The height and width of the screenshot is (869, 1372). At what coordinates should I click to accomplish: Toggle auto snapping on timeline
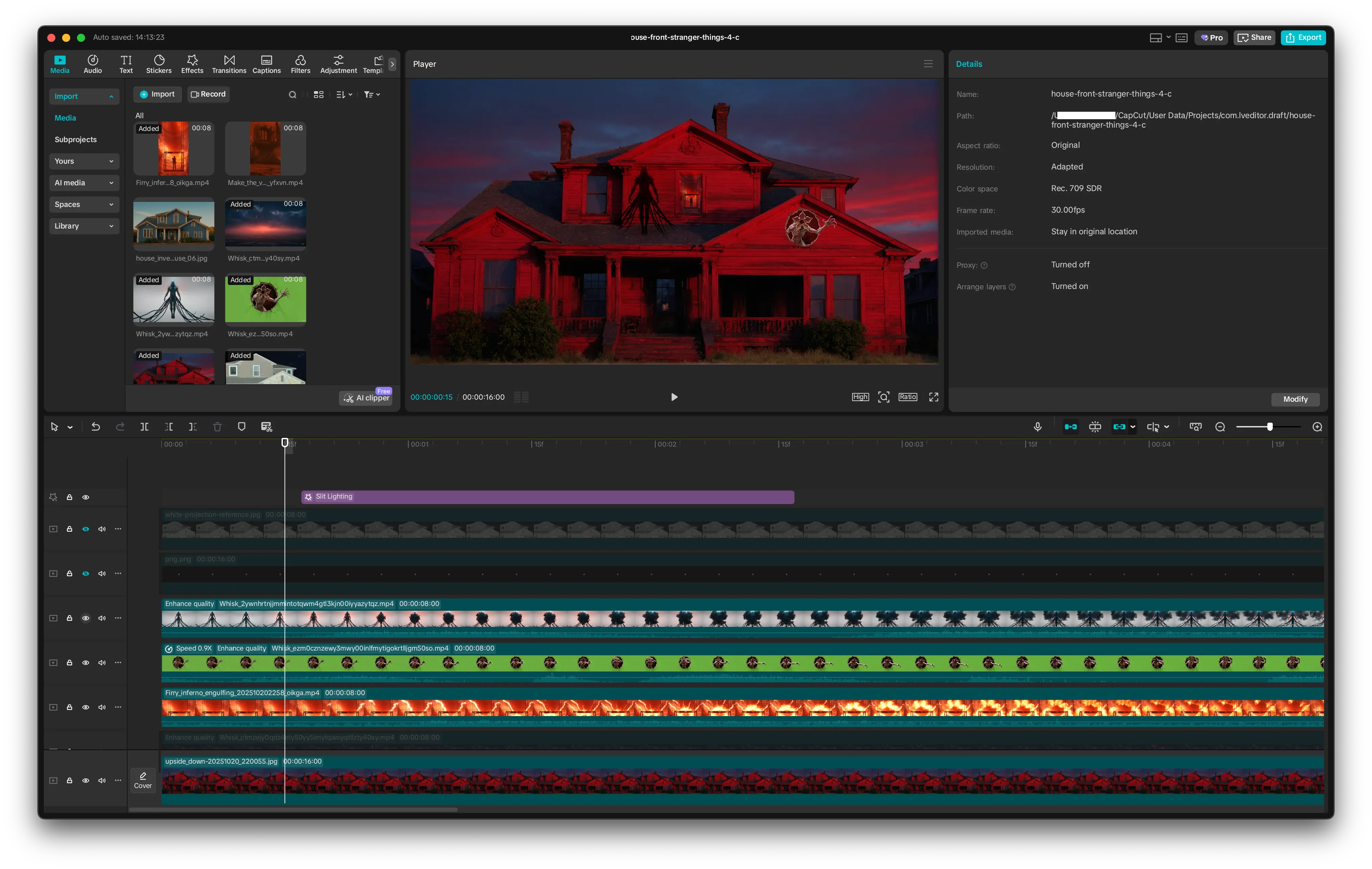click(1095, 427)
